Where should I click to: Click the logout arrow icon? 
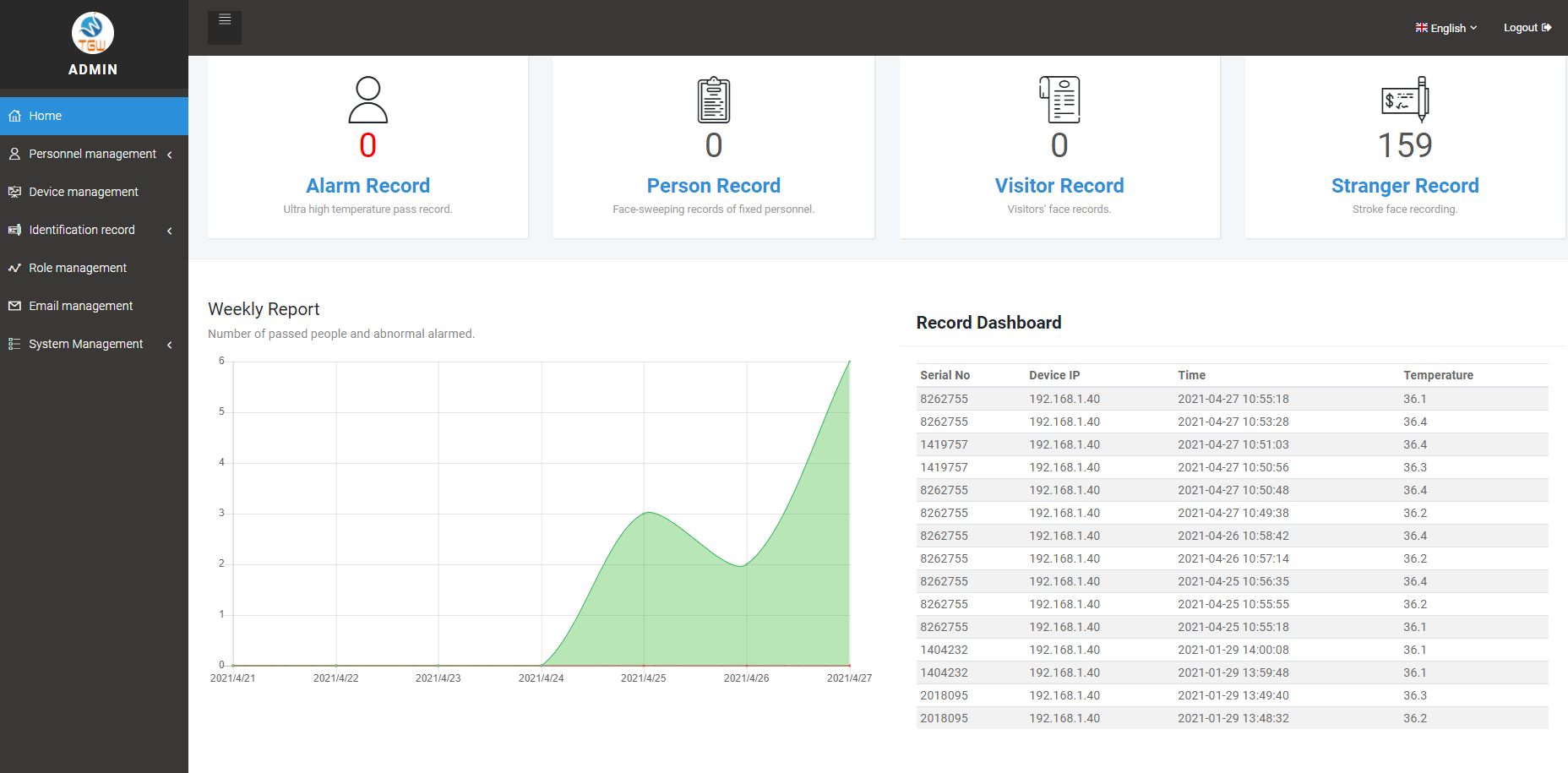(x=1547, y=28)
